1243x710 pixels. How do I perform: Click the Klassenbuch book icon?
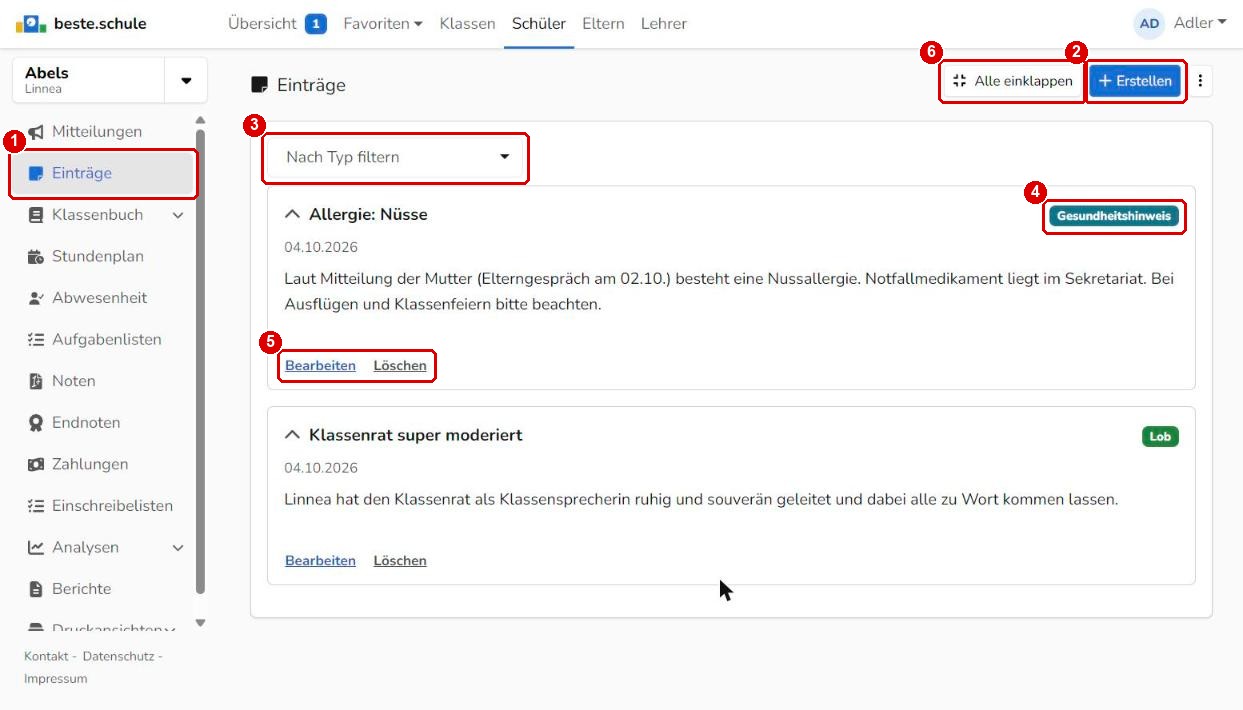pyautogui.click(x=36, y=215)
